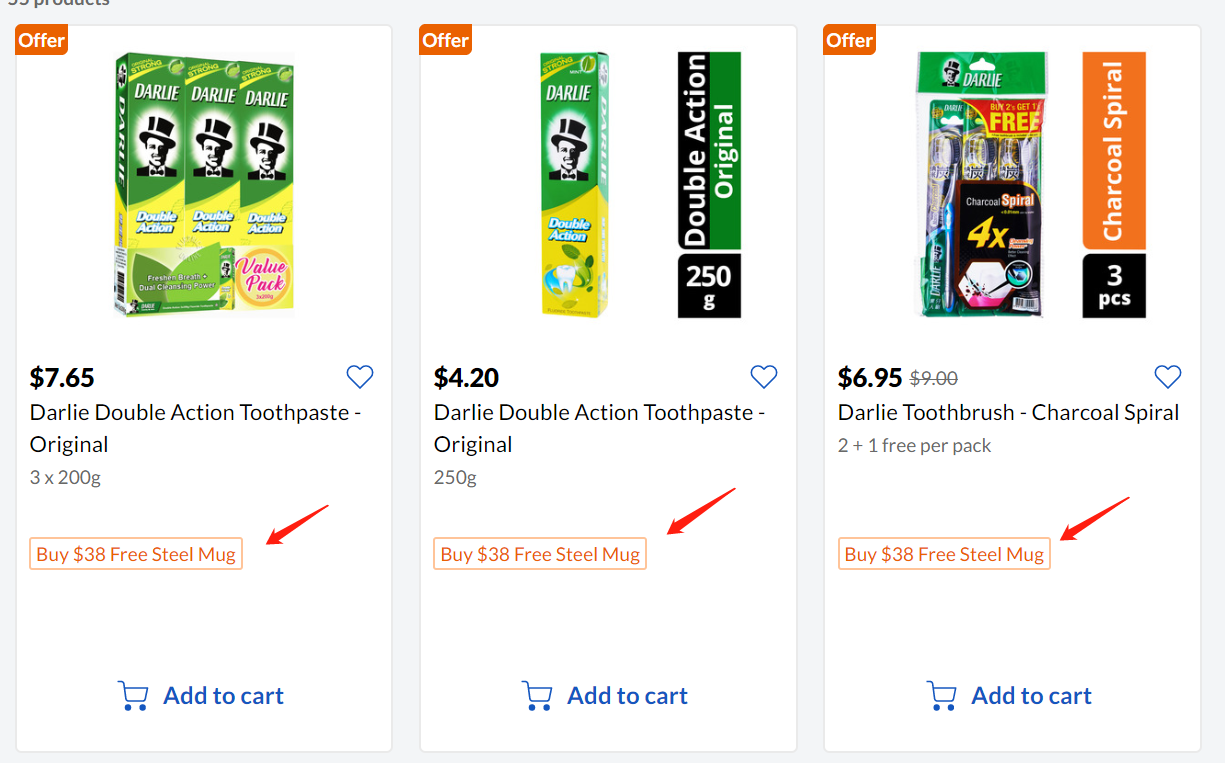Screen dimensions: 1225x763
Task: Click the Free Steel Mug promo on the $6.95 toothbrush
Action: pos(944,554)
